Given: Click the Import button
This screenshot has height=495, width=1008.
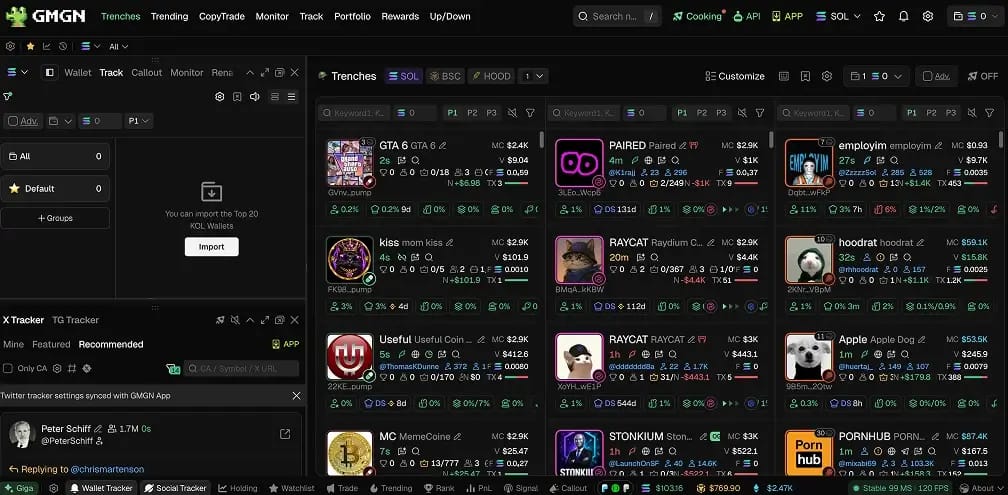Looking at the screenshot, I should [212, 246].
